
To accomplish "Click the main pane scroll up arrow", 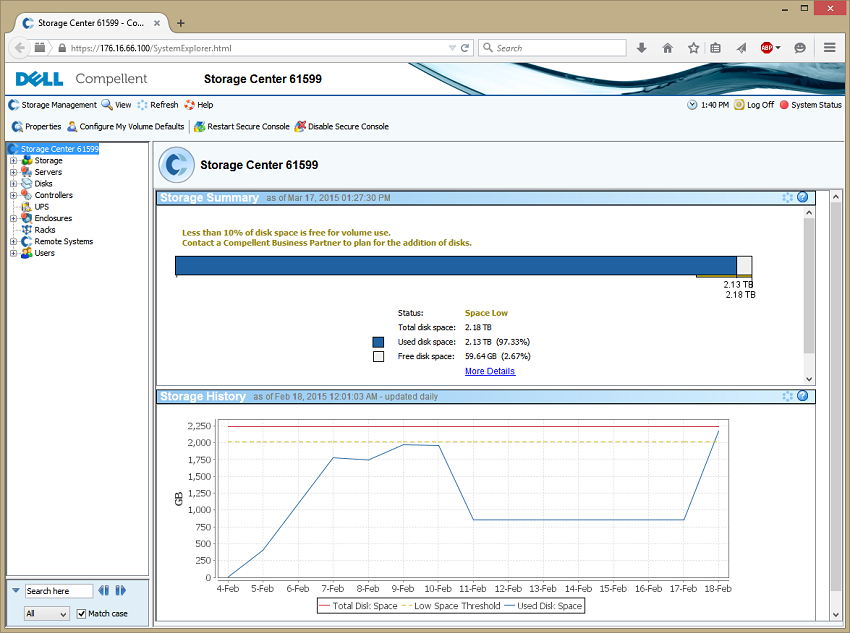I will click(x=835, y=197).
